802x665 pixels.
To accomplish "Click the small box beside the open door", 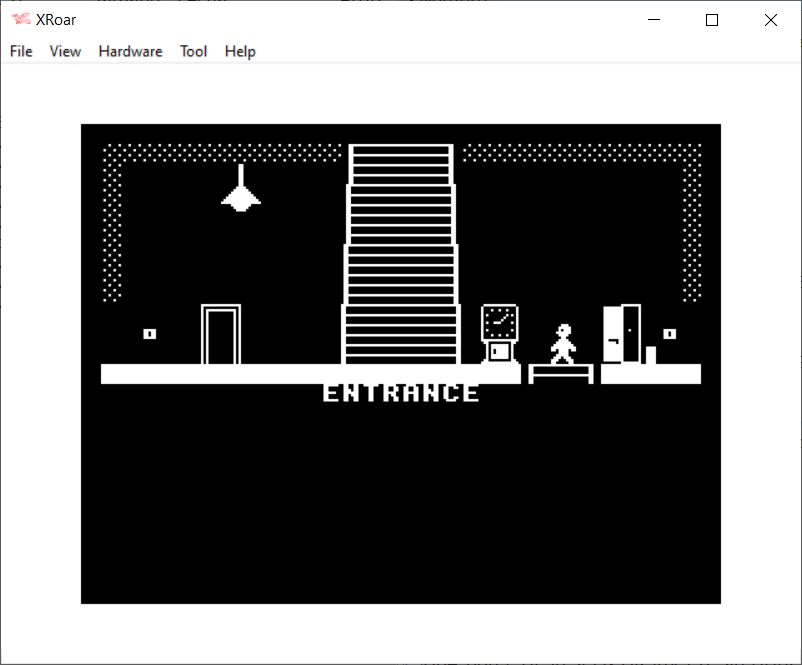I will (651, 355).
